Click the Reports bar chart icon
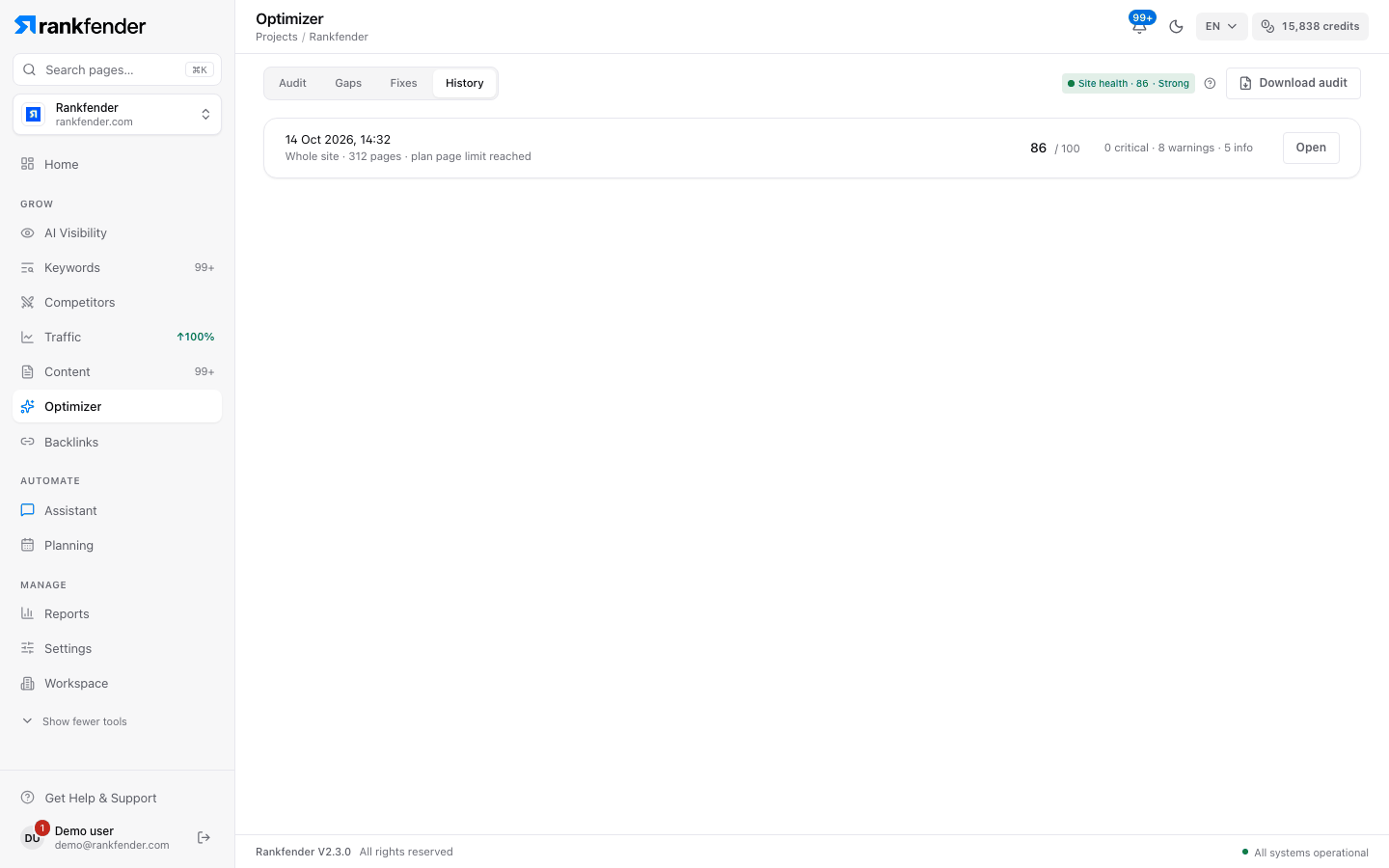The image size is (1389, 868). pos(28,613)
